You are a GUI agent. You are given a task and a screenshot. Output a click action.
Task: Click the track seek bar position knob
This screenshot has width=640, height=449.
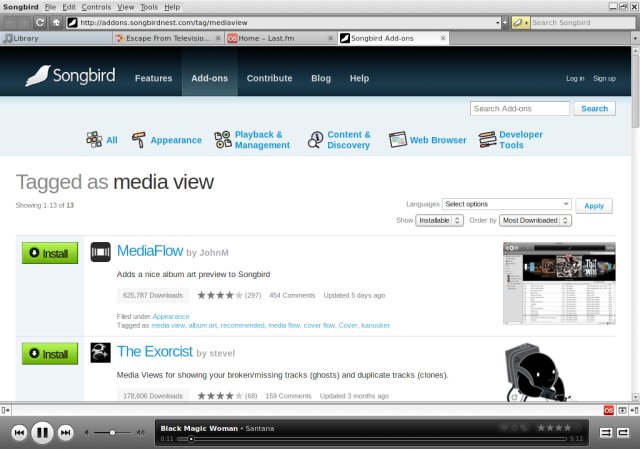tap(191, 439)
